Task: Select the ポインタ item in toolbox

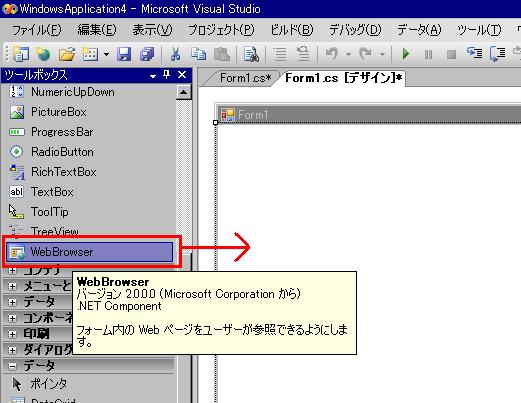Action: click(x=88, y=384)
